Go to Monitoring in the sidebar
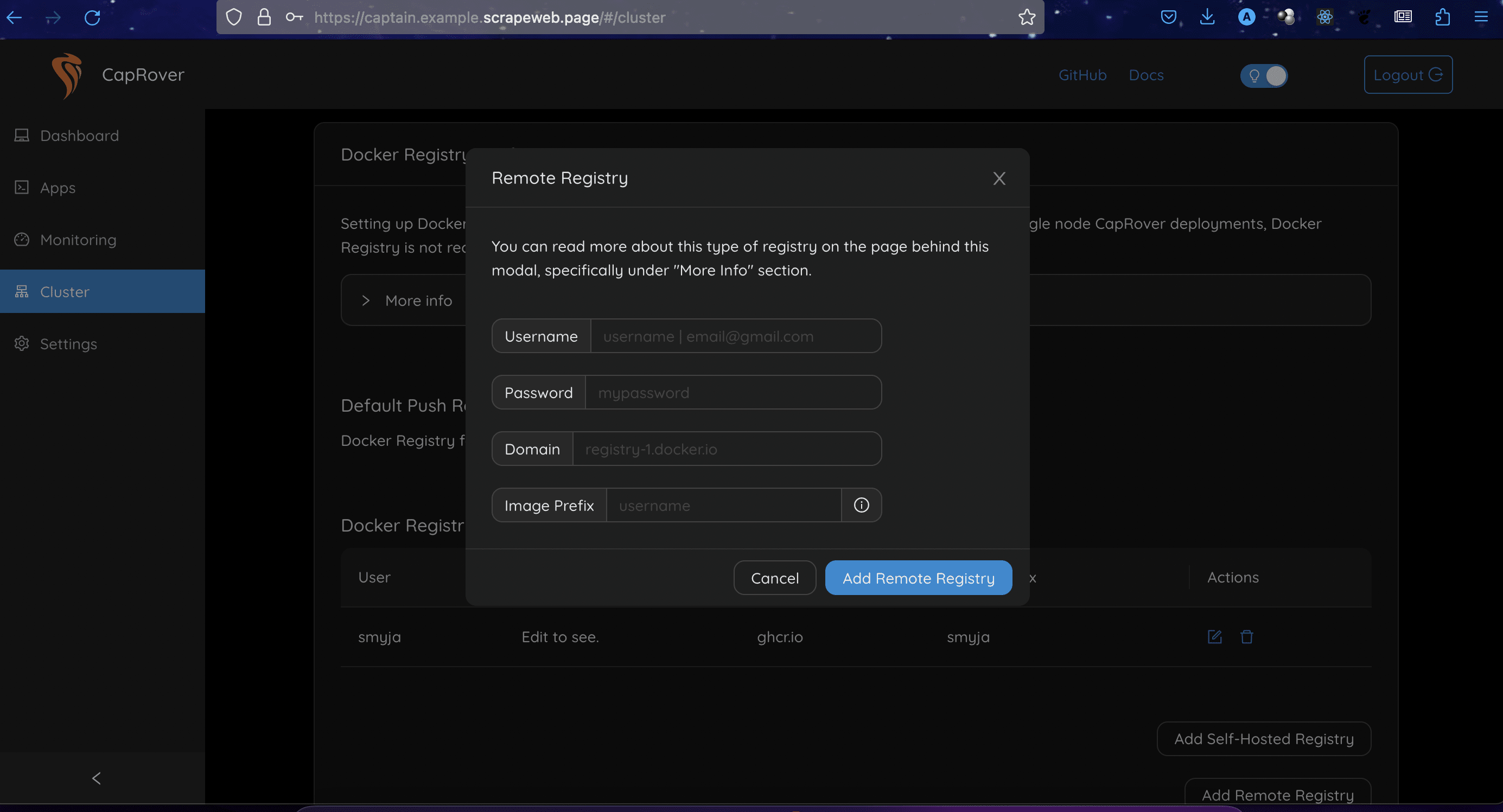Image resolution: width=1503 pixels, height=812 pixels. [78, 240]
